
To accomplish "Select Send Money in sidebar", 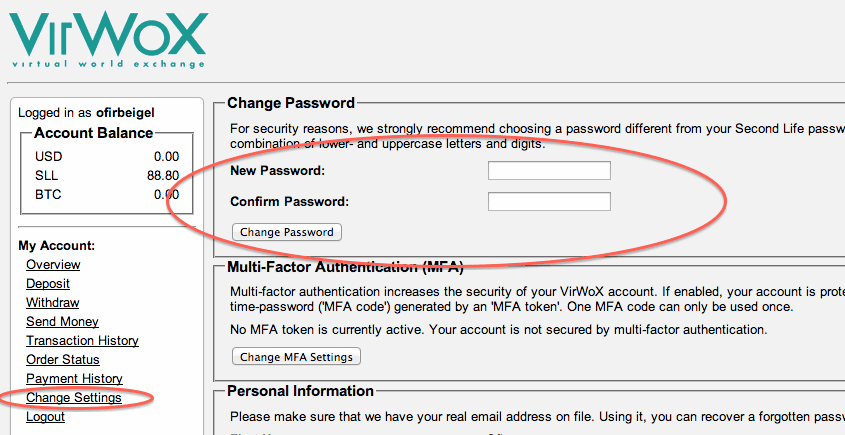I will click(62, 322).
